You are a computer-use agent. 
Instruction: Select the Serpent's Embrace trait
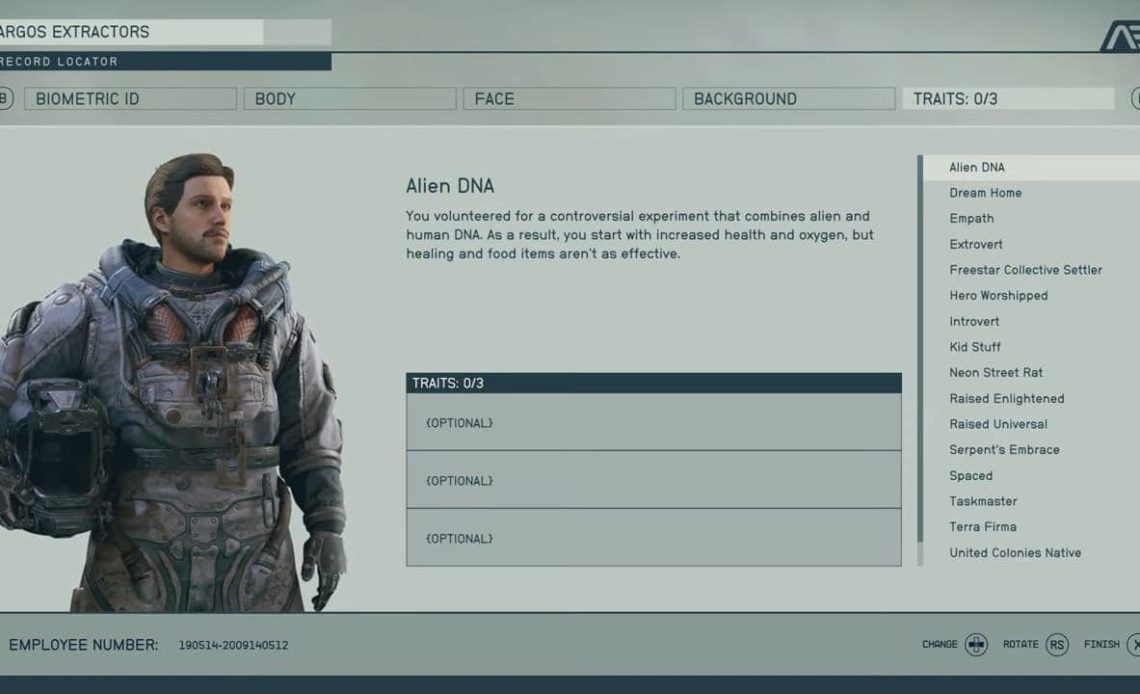[1004, 450]
